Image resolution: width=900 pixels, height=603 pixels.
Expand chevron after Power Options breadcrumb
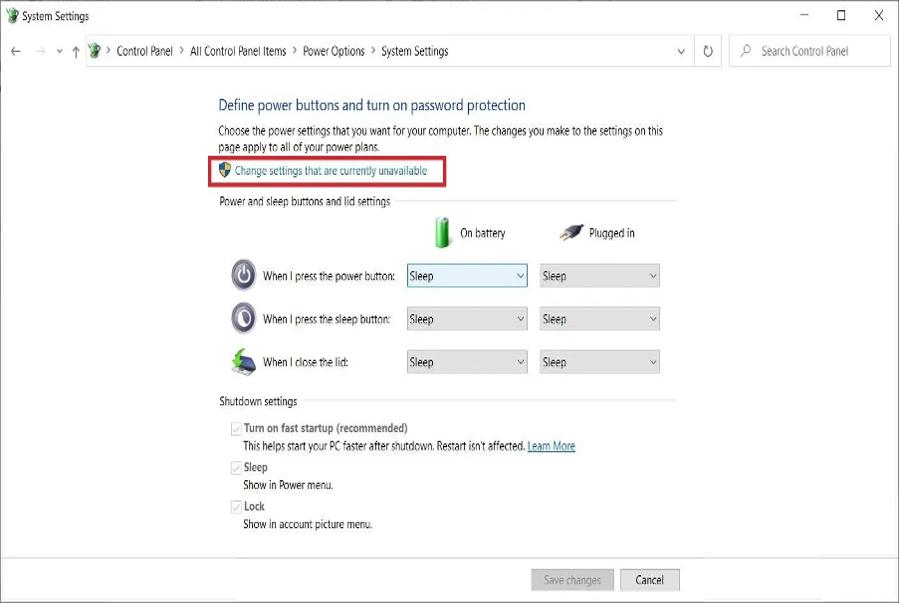(373, 50)
